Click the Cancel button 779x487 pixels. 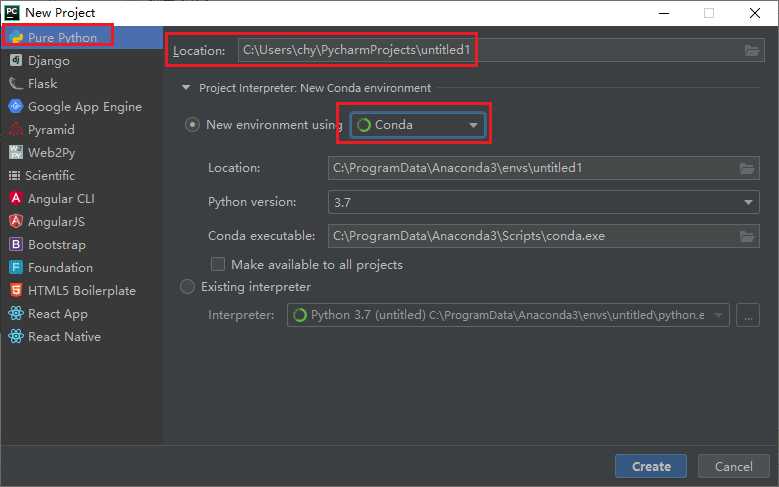[733, 466]
